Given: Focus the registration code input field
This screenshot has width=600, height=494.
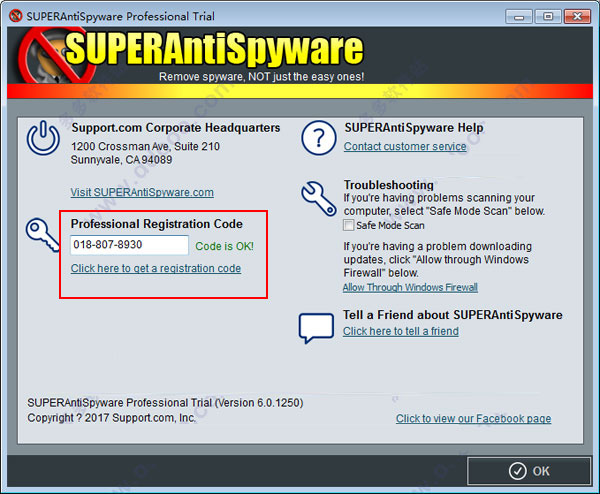Looking at the screenshot, I should click(129, 245).
